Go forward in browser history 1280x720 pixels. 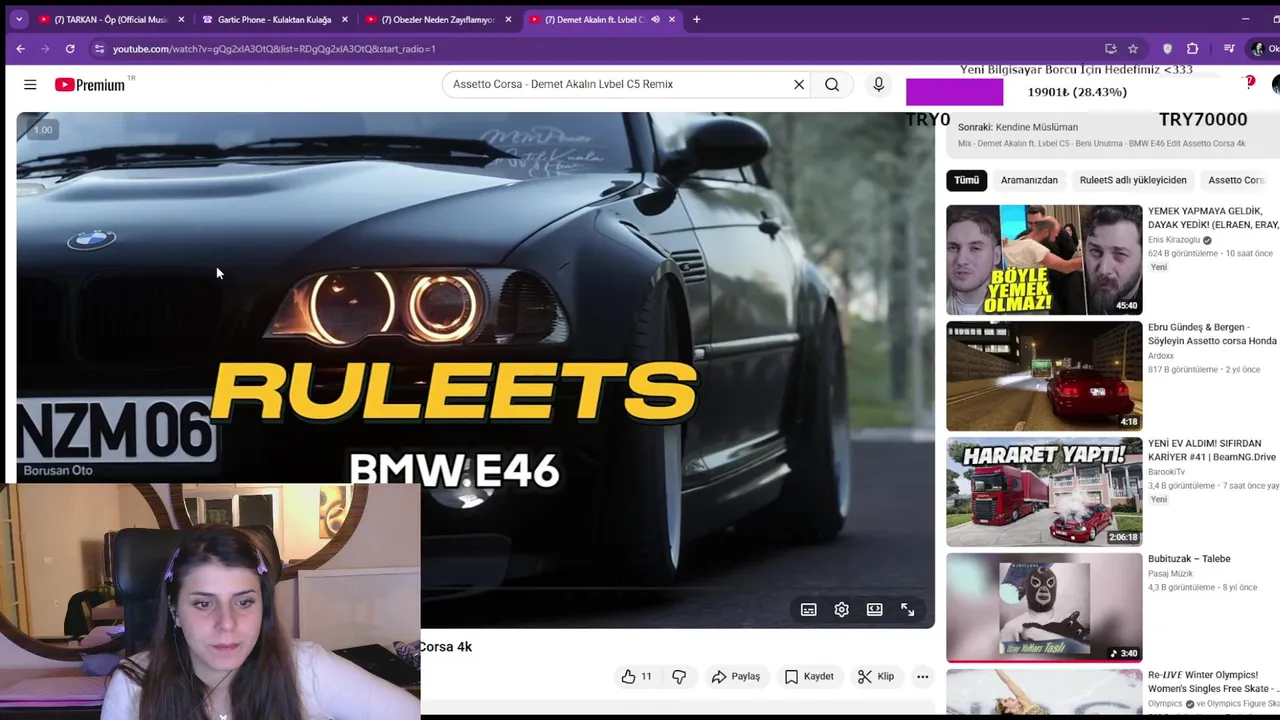(45, 48)
